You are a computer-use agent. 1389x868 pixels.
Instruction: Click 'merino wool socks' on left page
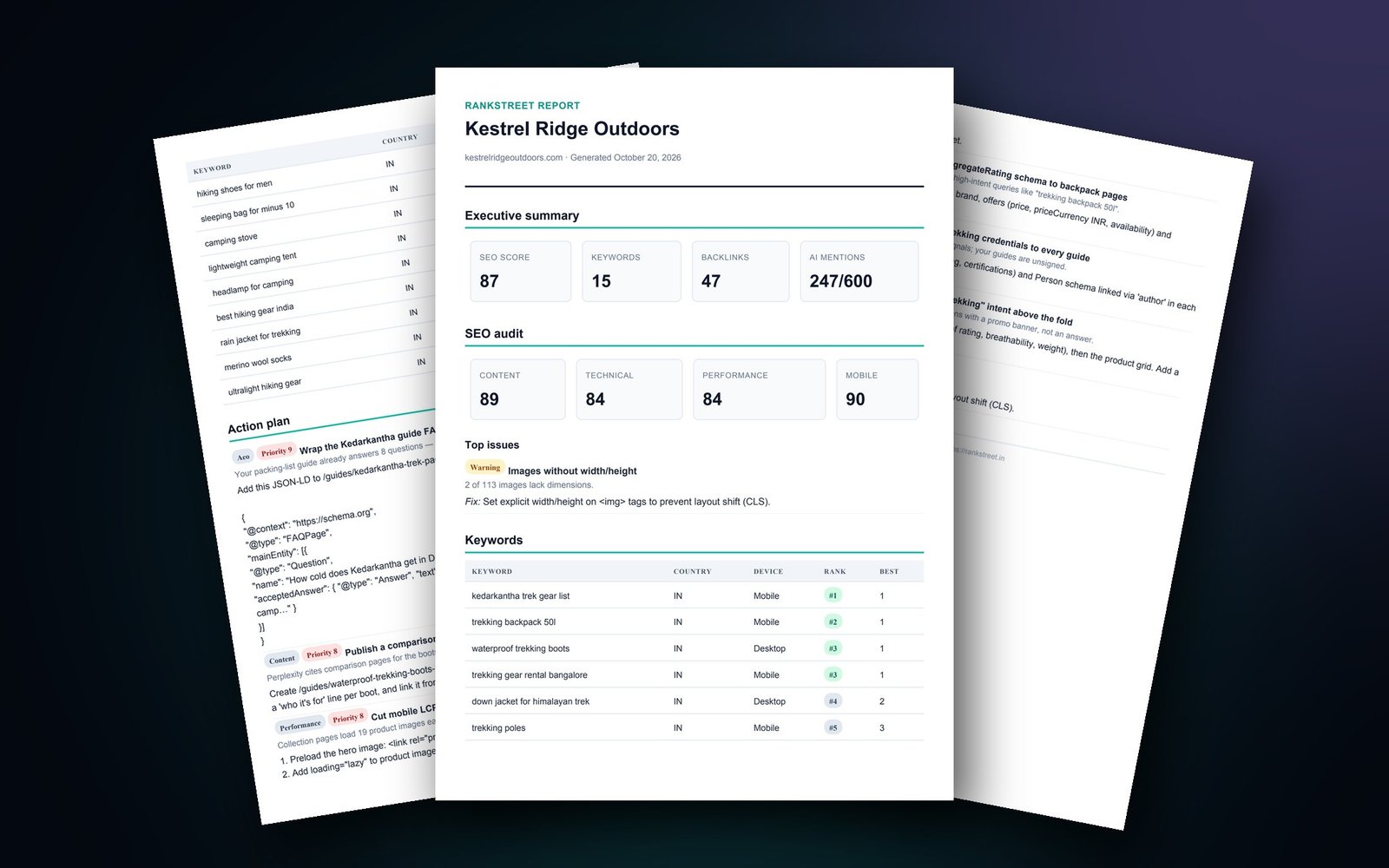[x=258, y=362]
